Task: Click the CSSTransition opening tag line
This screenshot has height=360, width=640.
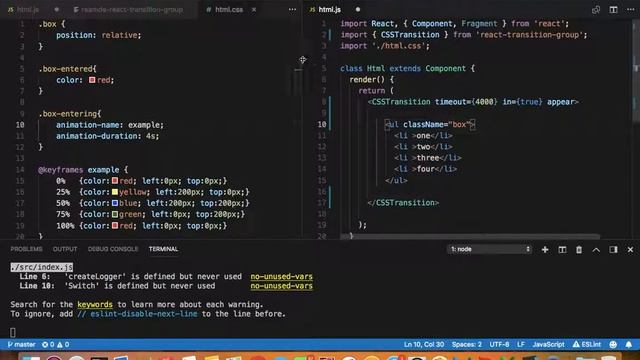Action: pyautogui.click(x=473, y=102)
